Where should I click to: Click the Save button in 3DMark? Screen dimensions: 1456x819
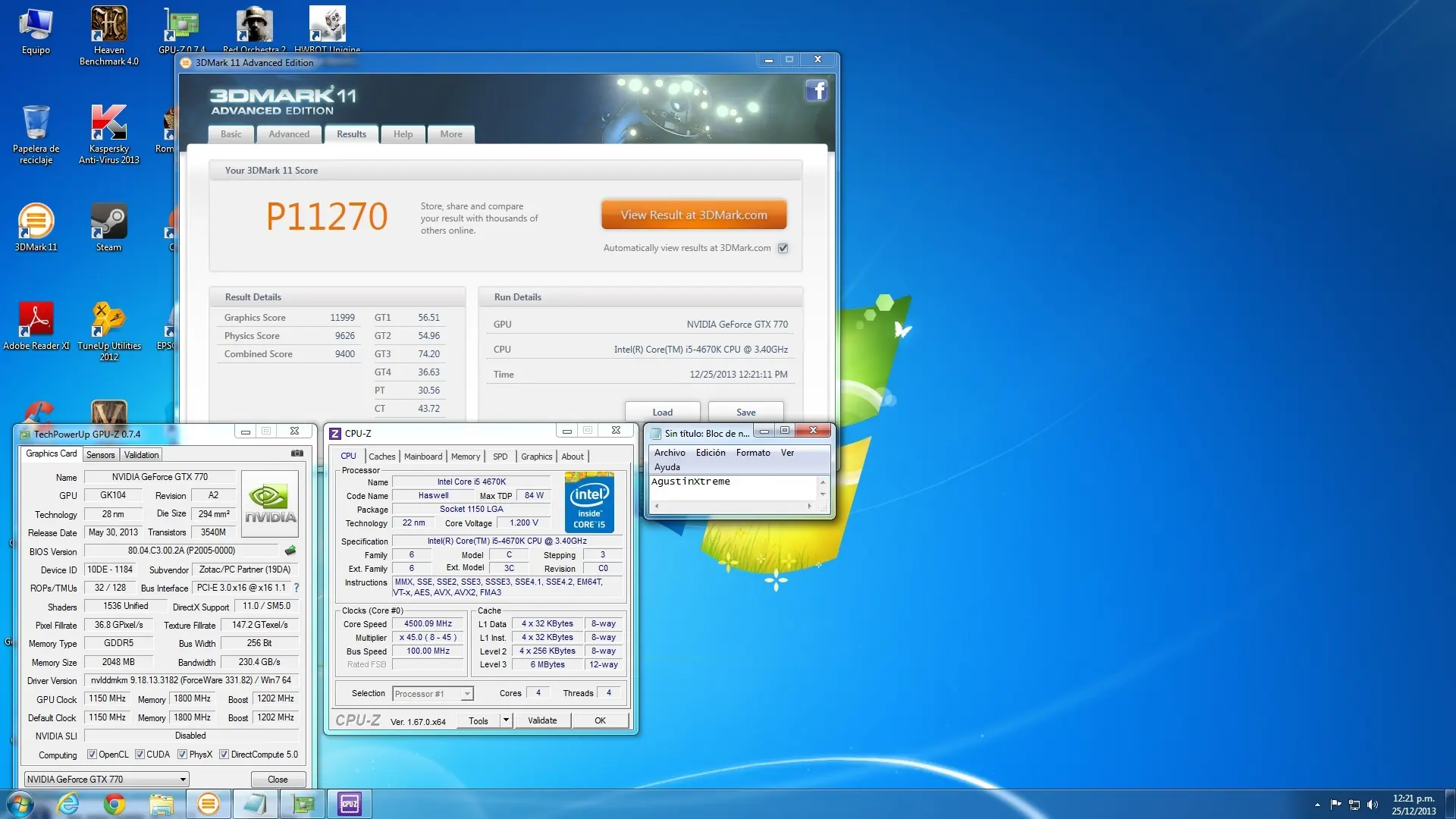[745, 413]
